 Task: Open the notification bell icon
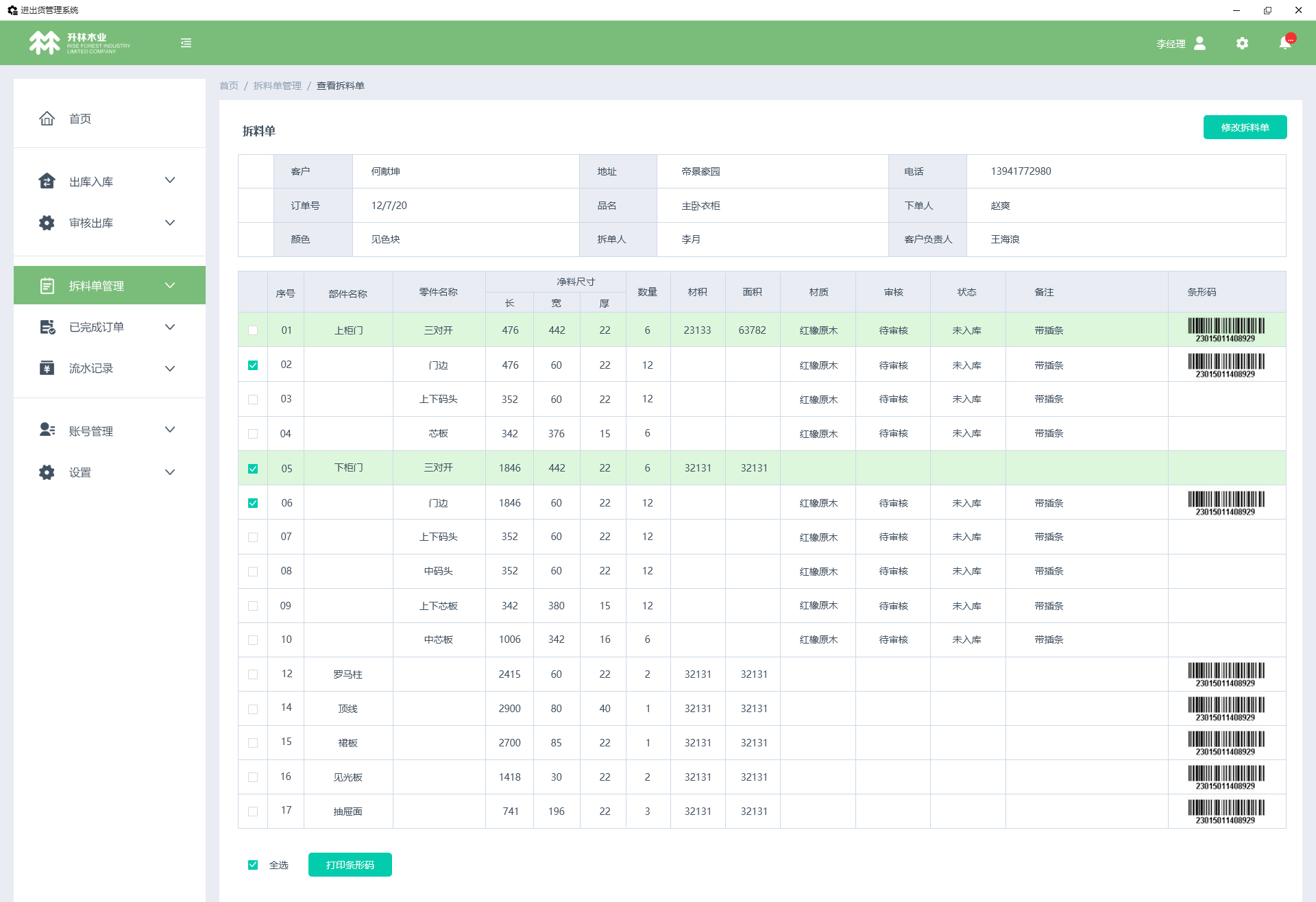(x=1285, y=43)
